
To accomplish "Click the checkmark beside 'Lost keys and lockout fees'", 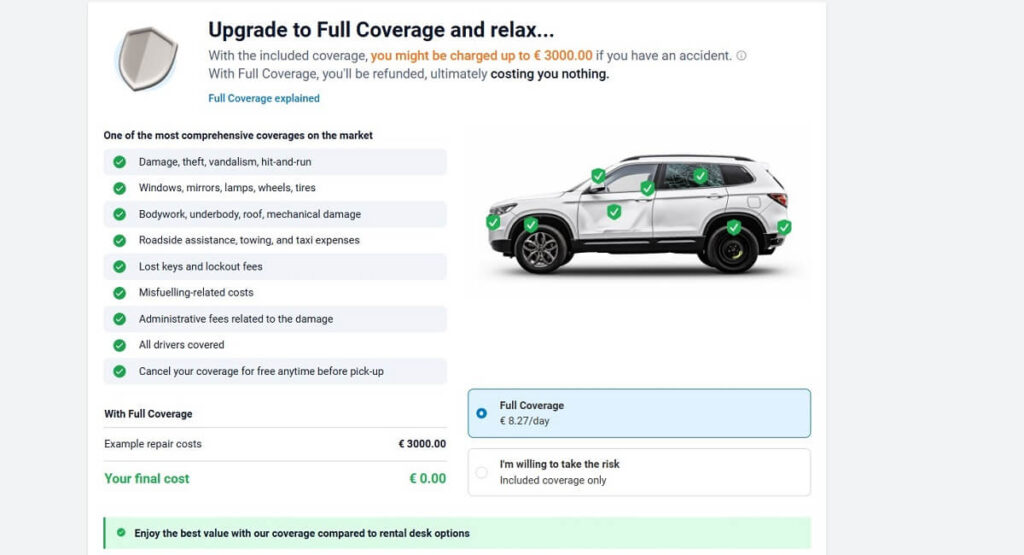I will point(119,267).
